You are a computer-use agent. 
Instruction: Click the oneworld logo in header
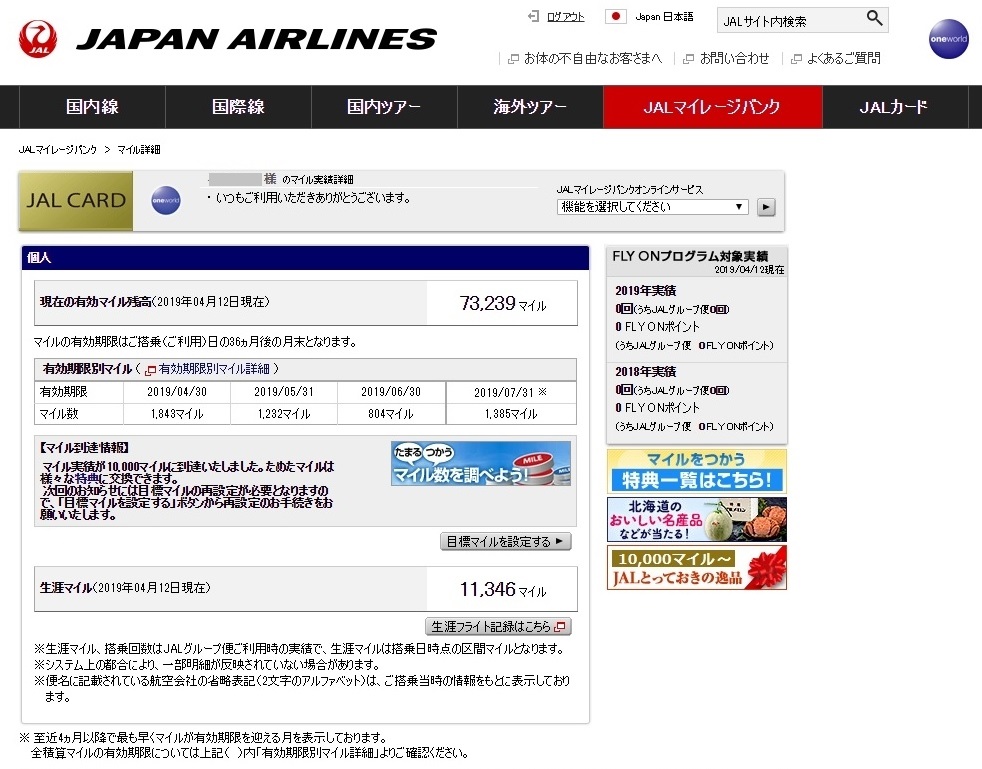click(x=948, y=39)
